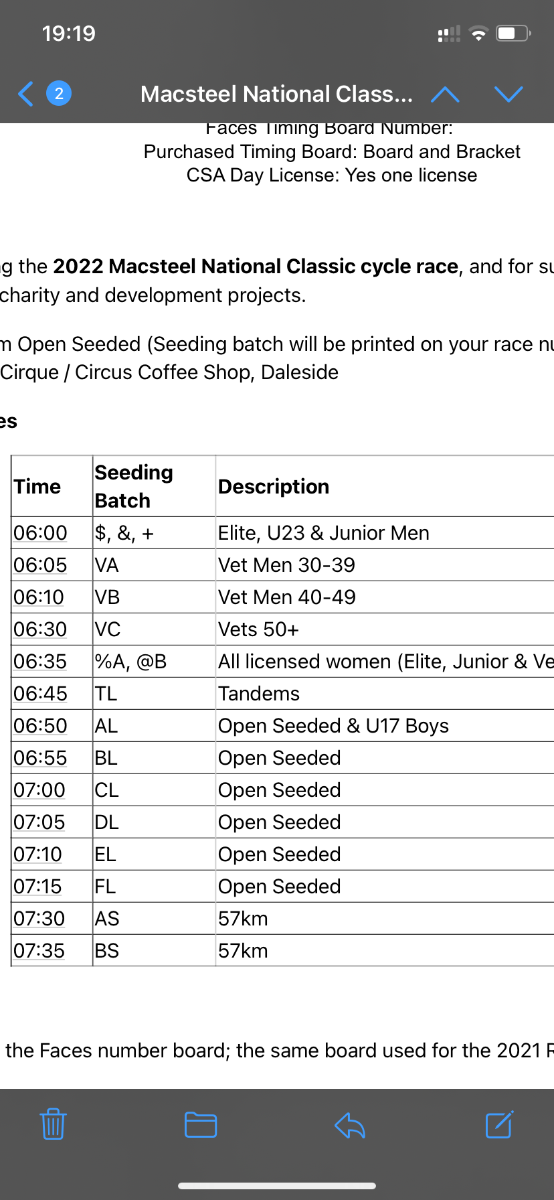Image resolution: width=554 pixels, height=1200 pixels.
Task: Tap the Seeding Batch column header
Action: (134, 486)
